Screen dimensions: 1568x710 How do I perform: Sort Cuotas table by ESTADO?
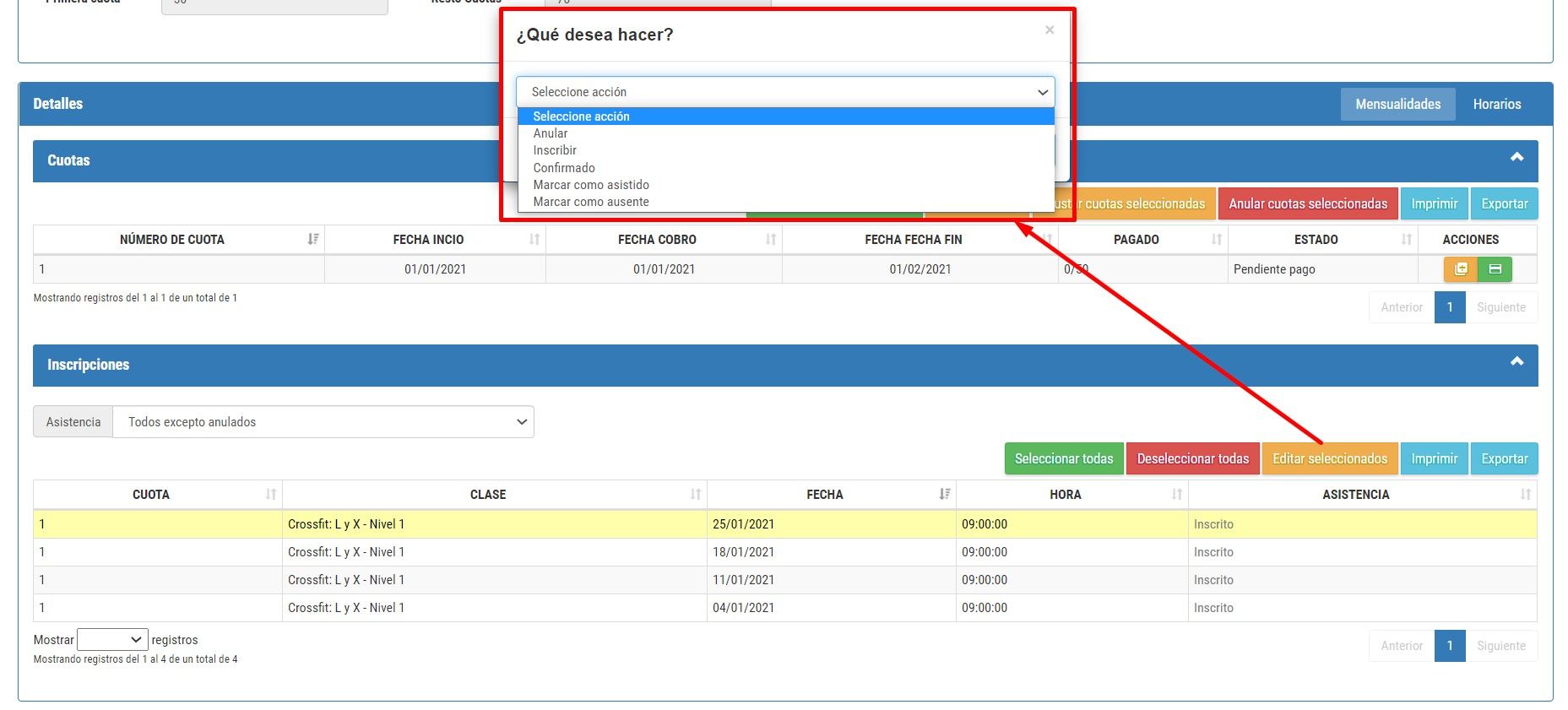pos(1323,240)
